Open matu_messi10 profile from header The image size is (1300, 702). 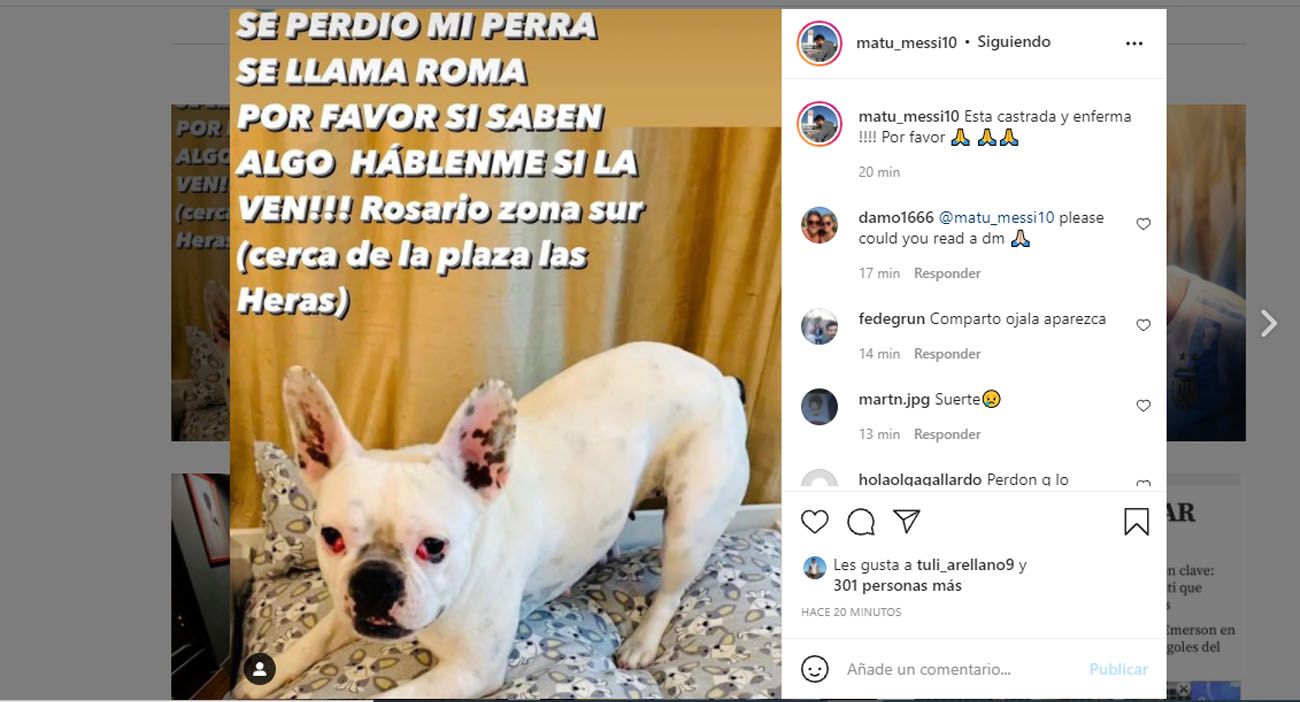tap(907, 42)
